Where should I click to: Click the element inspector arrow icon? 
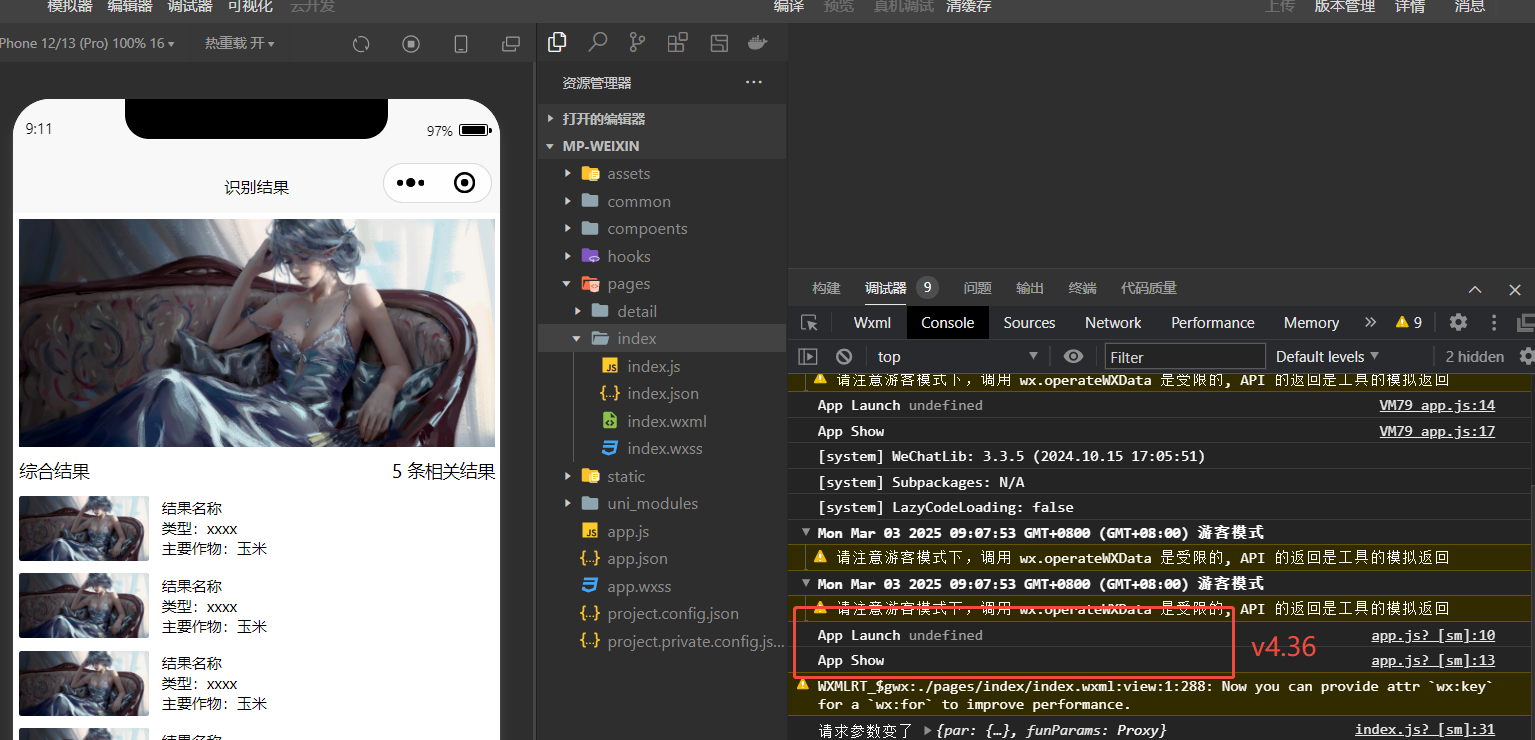point(810,322)
